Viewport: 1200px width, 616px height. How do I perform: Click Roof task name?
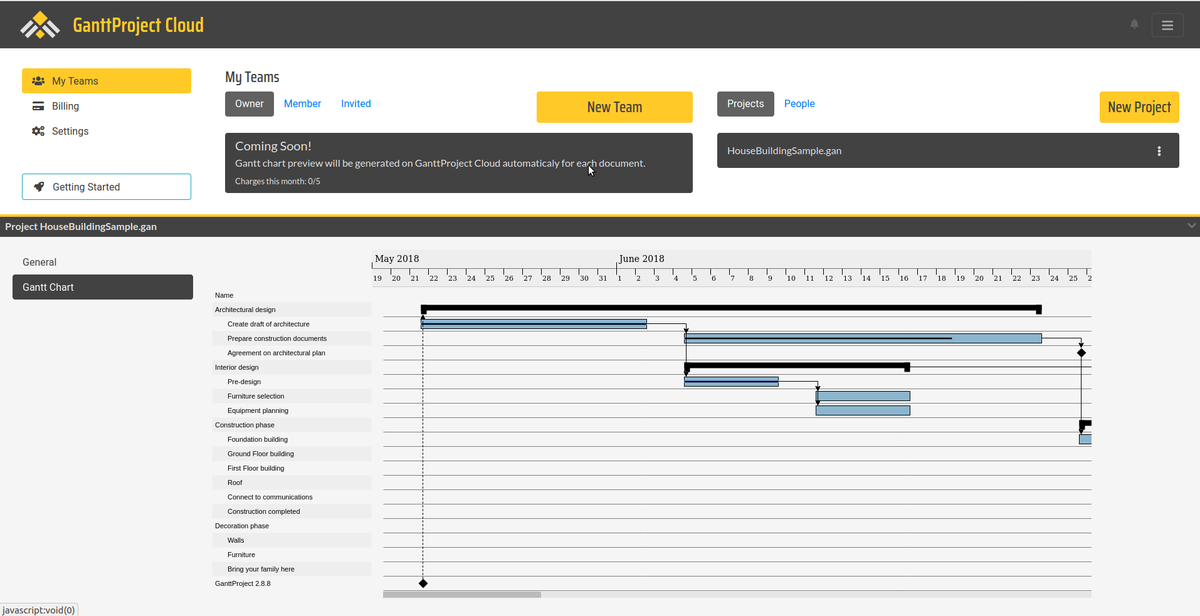(235, 482)
